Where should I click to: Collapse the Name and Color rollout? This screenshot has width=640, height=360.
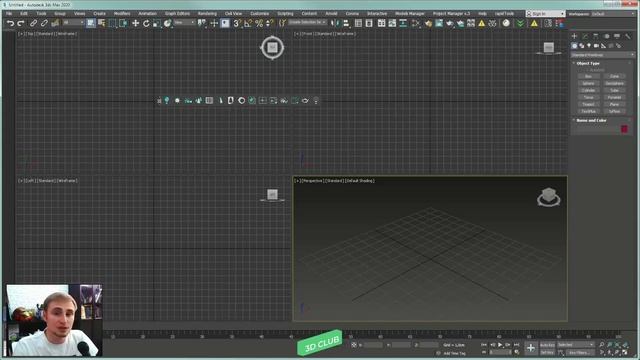[x=591, y=120]
